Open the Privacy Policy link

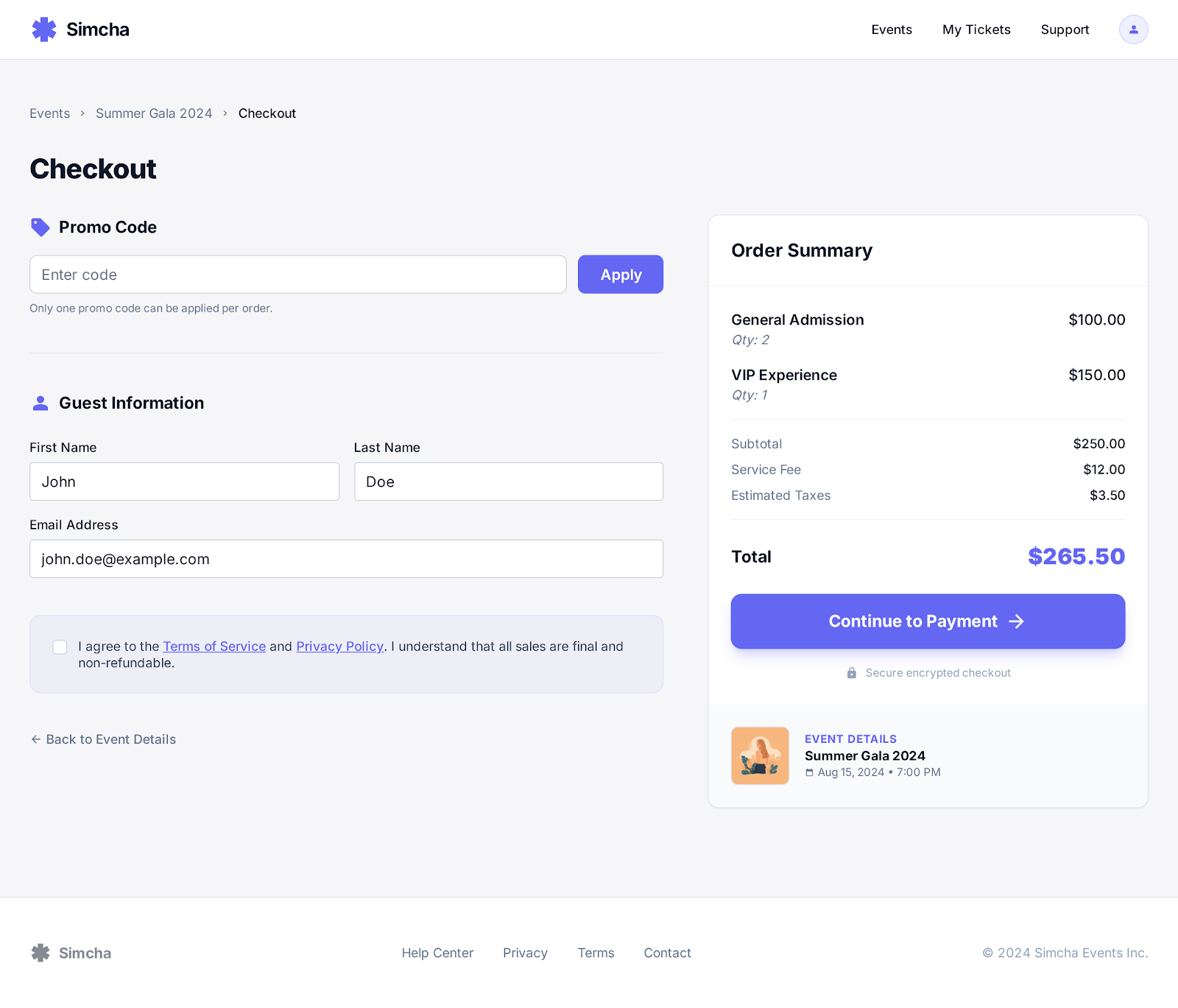(339, 646)
